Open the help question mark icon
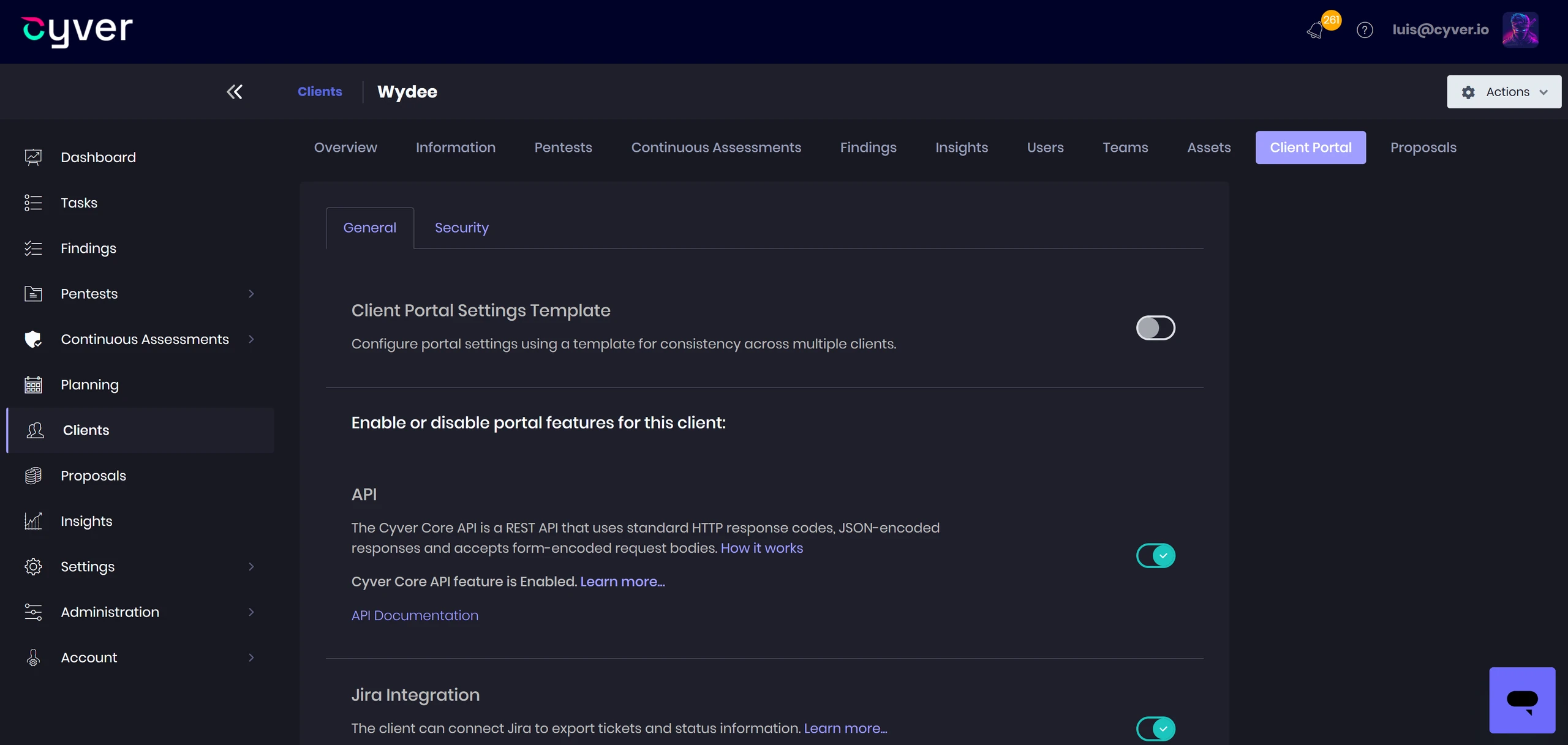 (1365, 30)
